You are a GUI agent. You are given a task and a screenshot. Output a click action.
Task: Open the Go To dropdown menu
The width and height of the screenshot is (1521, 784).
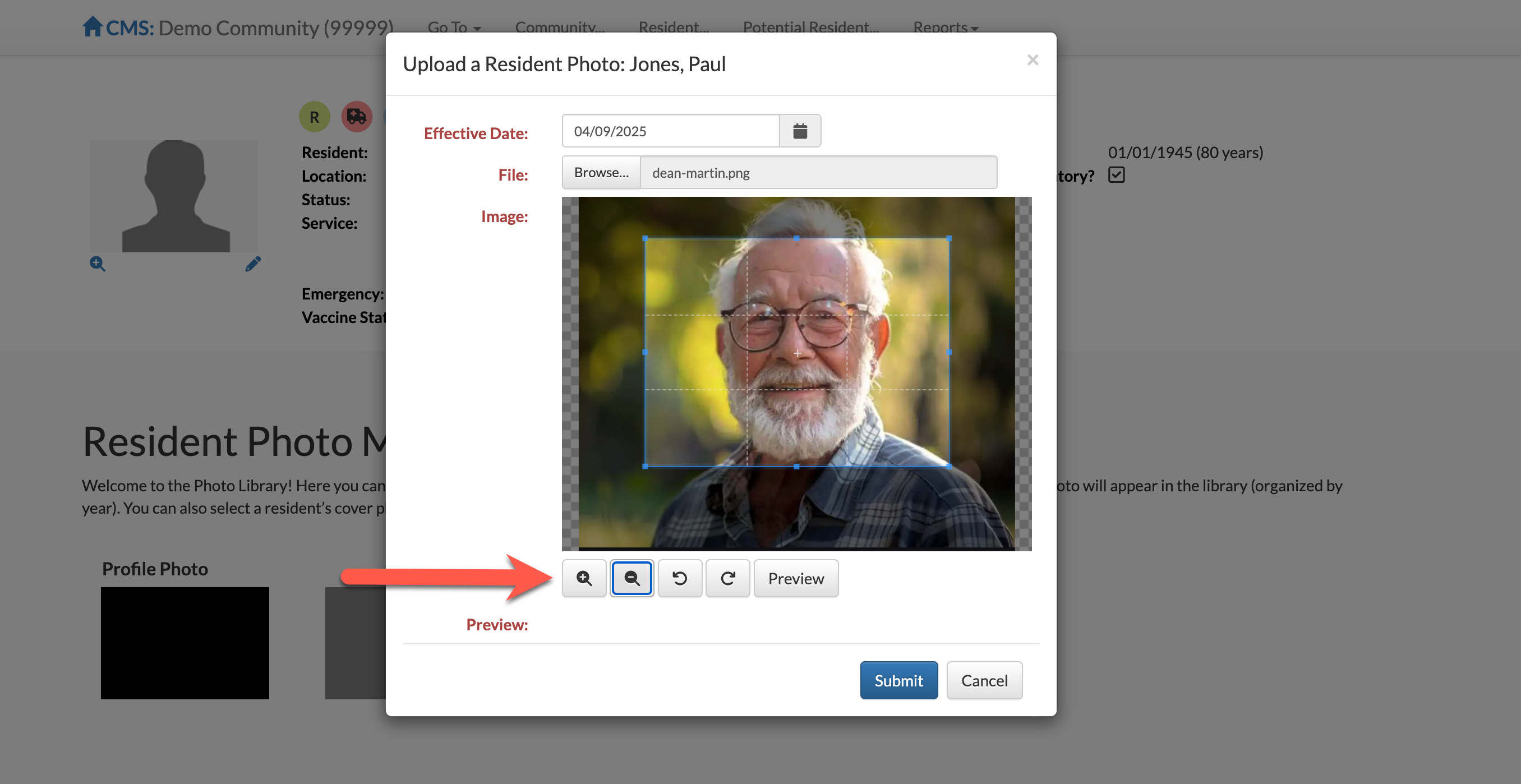click(x=454, y=27)
